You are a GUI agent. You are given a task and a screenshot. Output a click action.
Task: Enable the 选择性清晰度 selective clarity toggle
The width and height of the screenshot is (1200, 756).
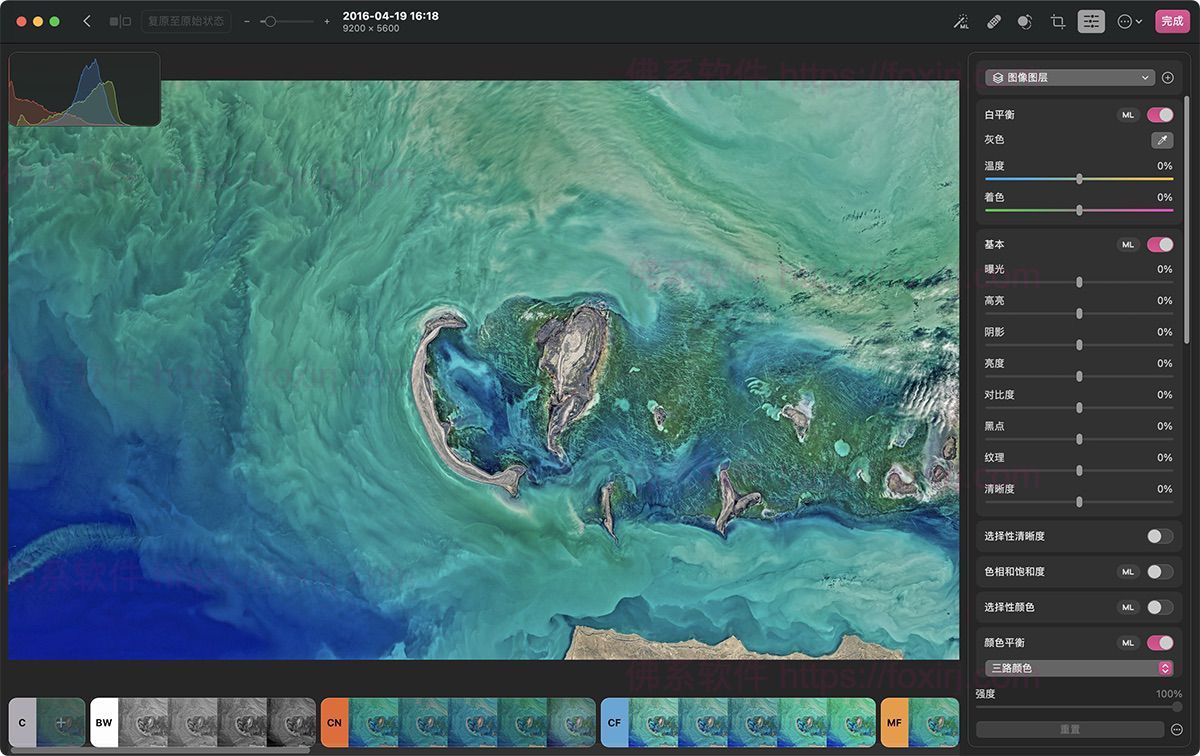point(1159,537)
